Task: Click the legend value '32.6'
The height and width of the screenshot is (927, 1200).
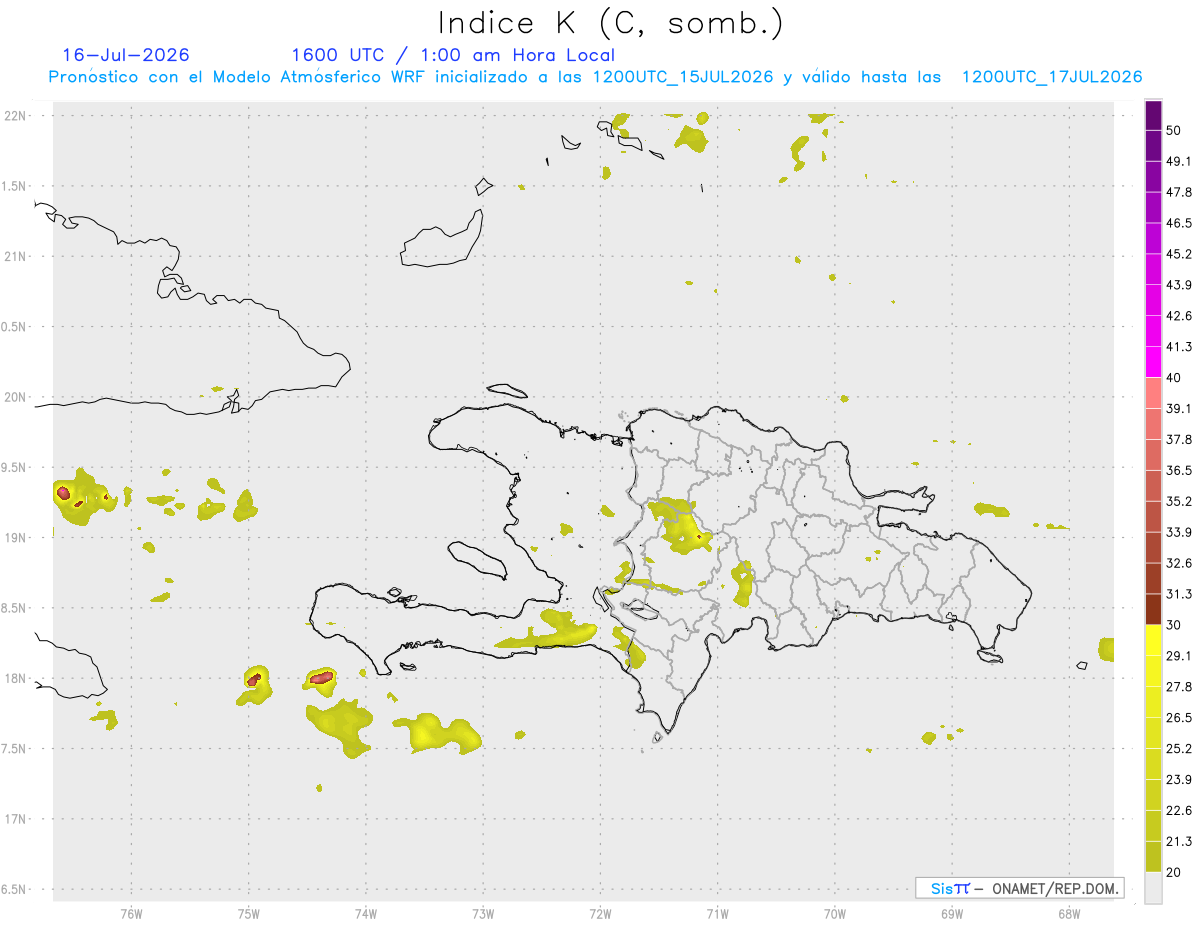Action: (1179, 563)
